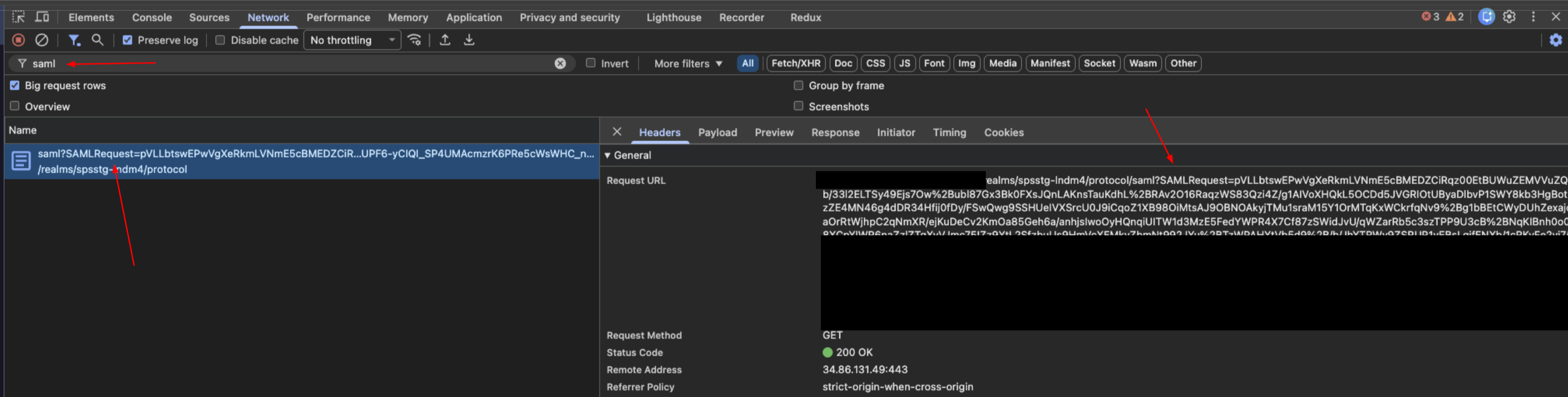Collapse the General section
Image resolution: width=1568 pixels, height=397 pixels.
(x=608, y=155)
